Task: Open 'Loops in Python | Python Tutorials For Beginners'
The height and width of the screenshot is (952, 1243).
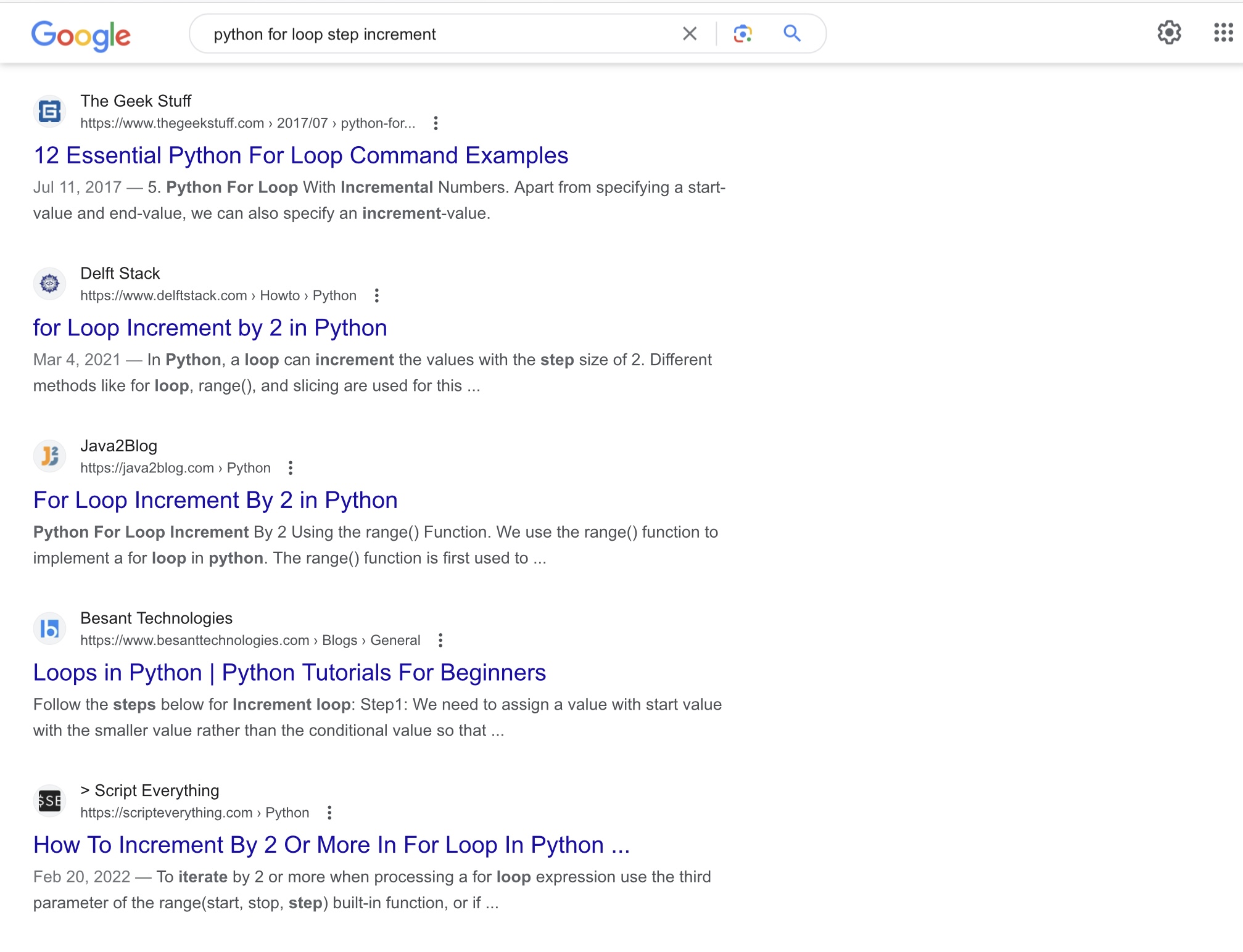Action: [289, 673]
